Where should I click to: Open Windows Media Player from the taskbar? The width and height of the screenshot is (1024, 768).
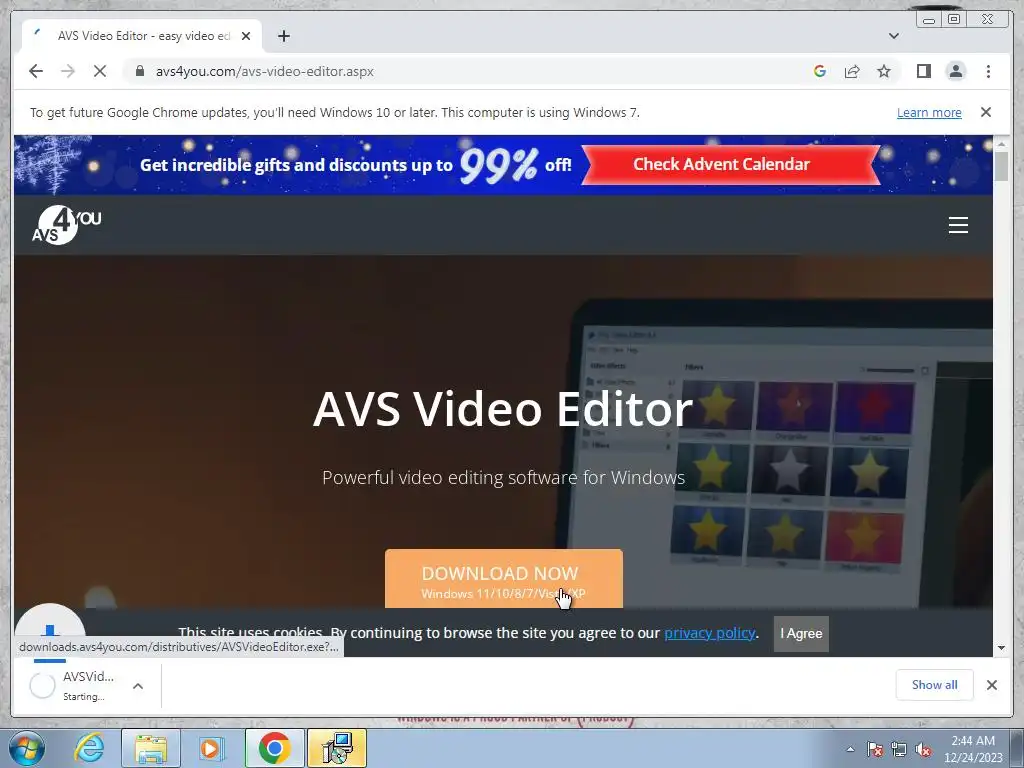click(212, 748)
